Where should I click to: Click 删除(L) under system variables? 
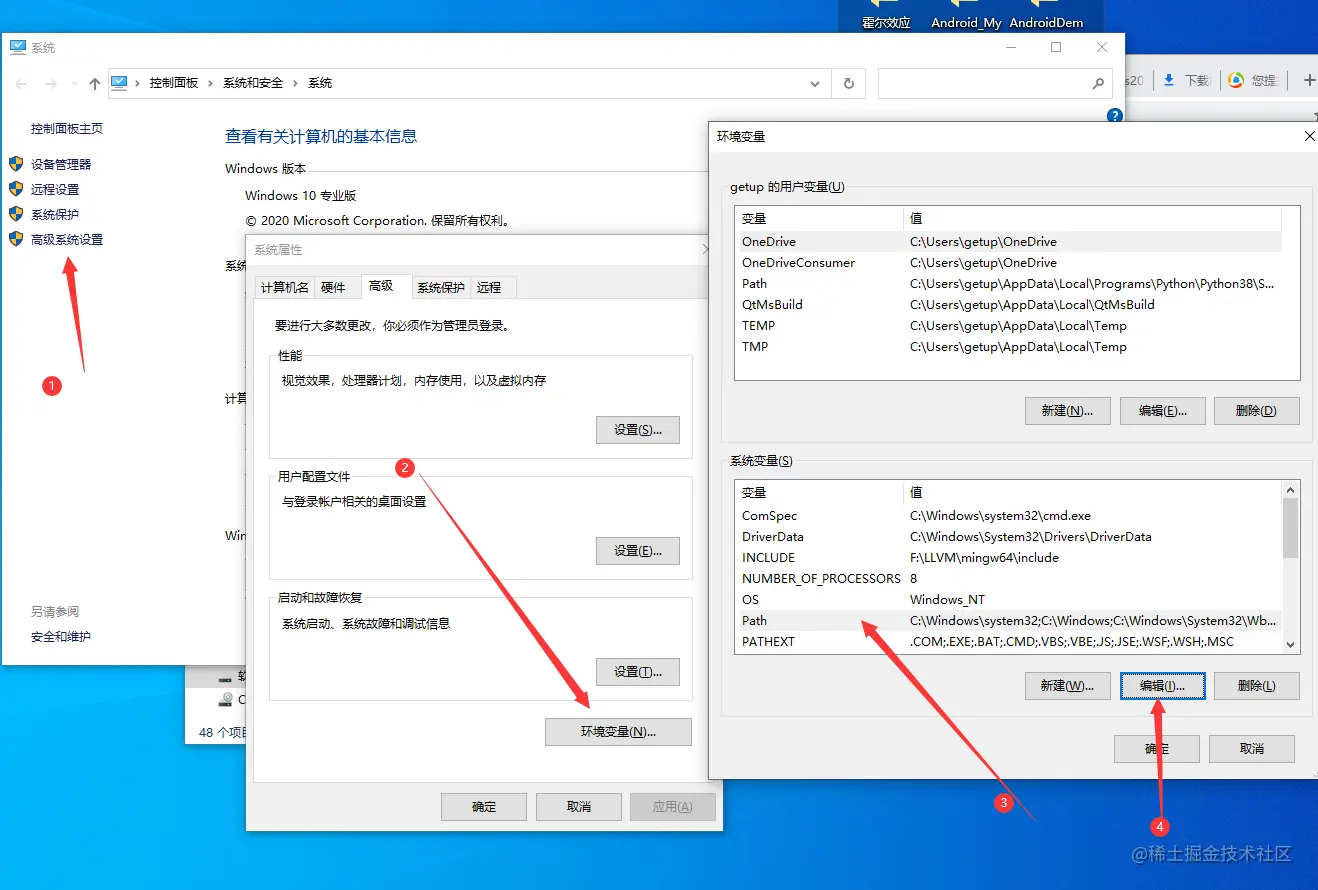[x=1257, y=686]
